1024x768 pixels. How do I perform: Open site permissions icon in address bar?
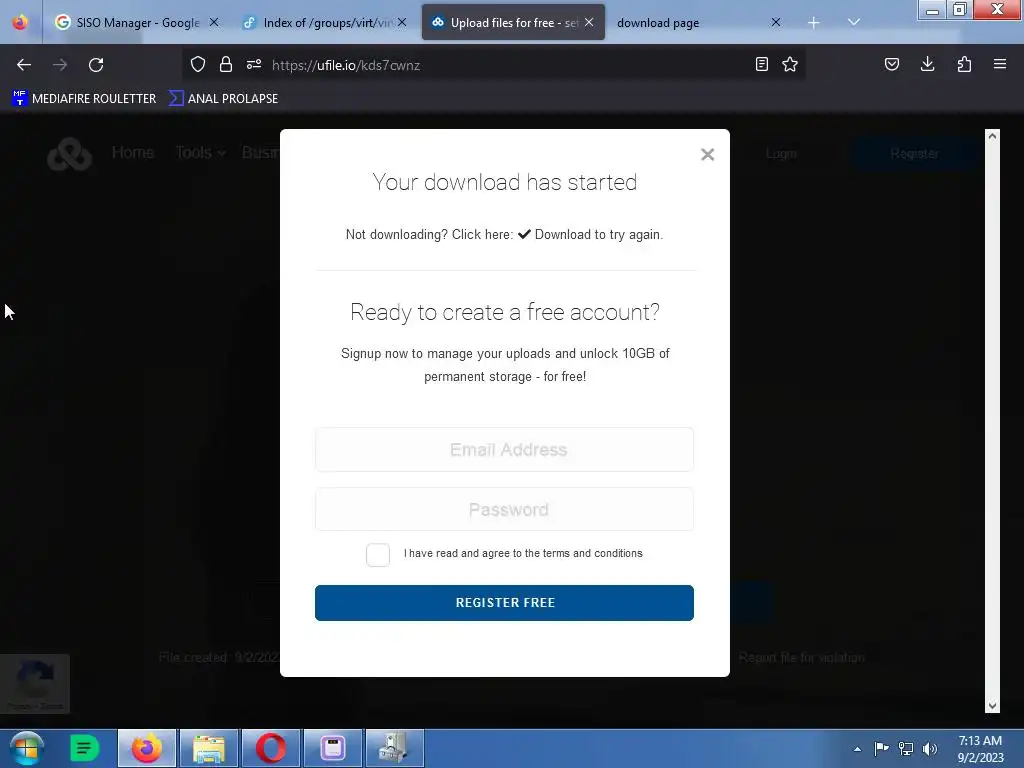(x=254, y=64)
